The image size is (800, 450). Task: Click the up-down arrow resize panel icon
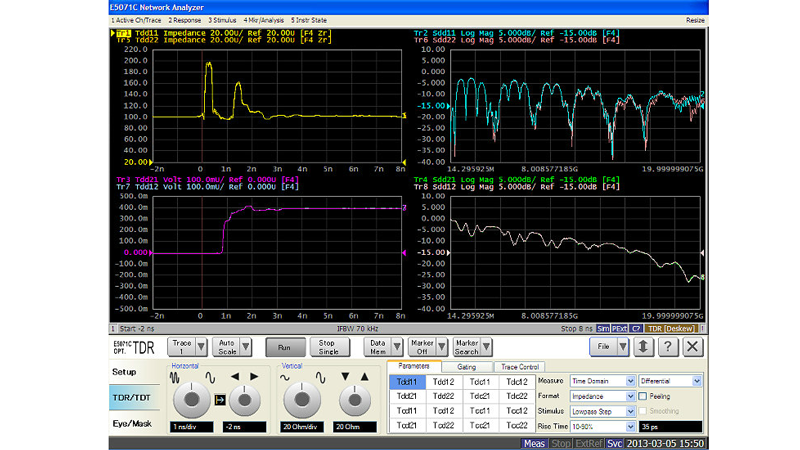645,347
